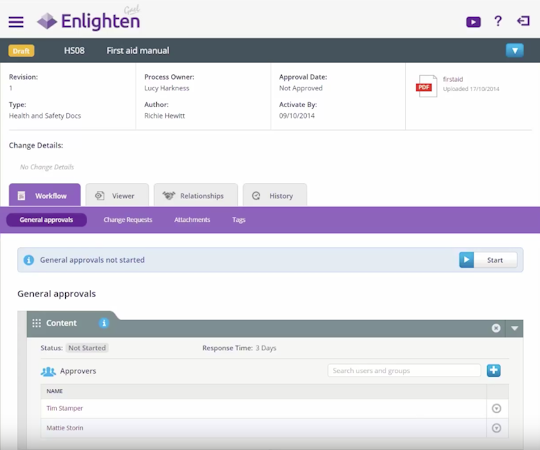
Task: Open the History tab
Action: pyautogui.click(x=274, y=195)
